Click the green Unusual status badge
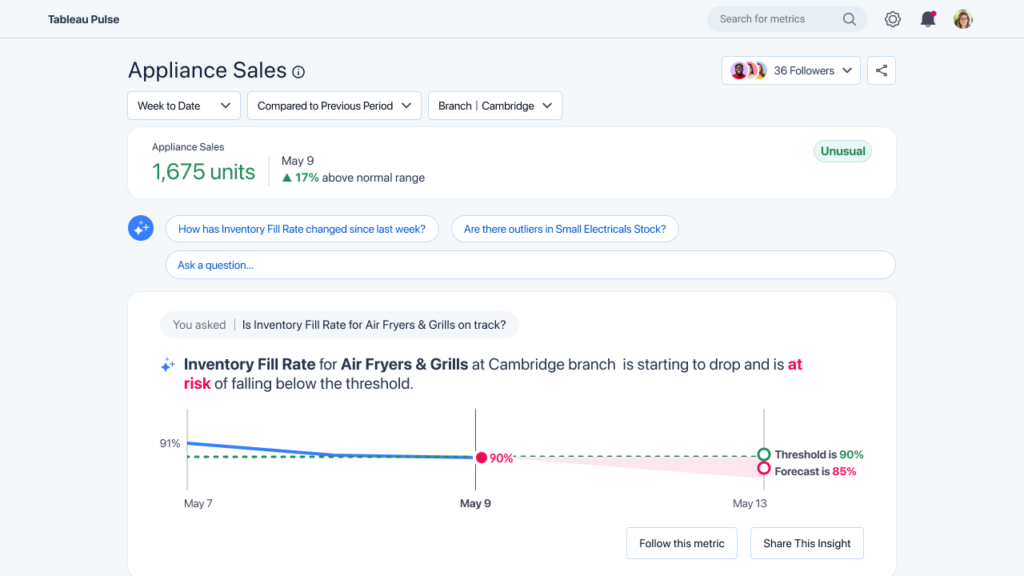 (842, 150)
